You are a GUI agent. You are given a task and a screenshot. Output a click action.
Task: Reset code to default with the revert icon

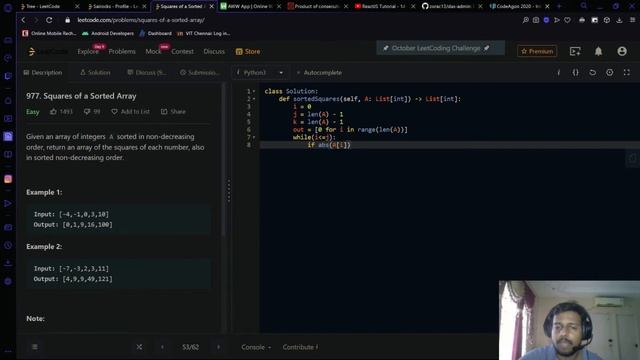coord(592,73)
